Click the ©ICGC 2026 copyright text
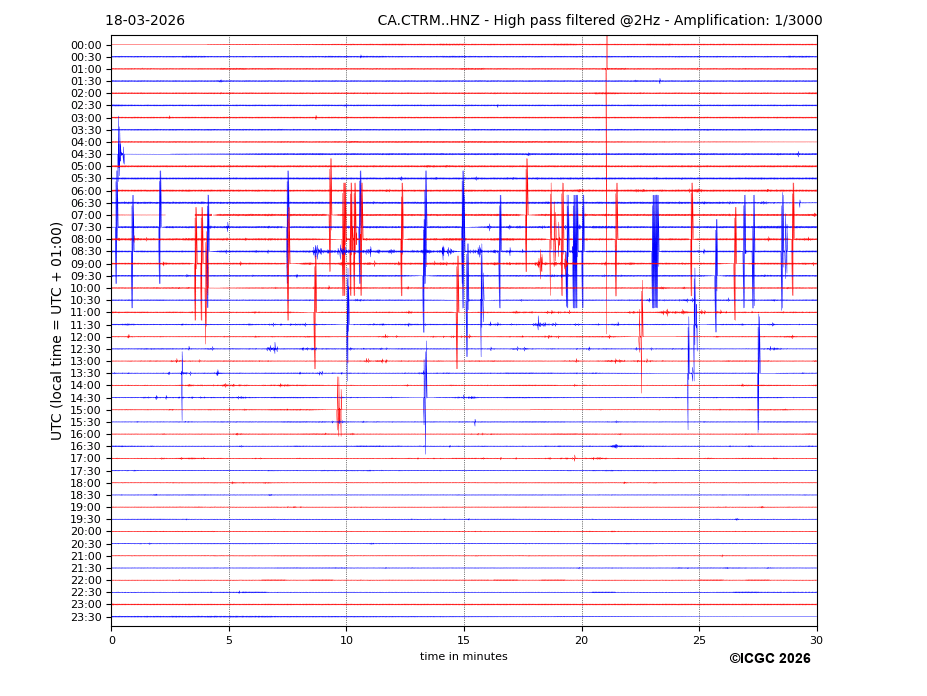 [769, 659]
